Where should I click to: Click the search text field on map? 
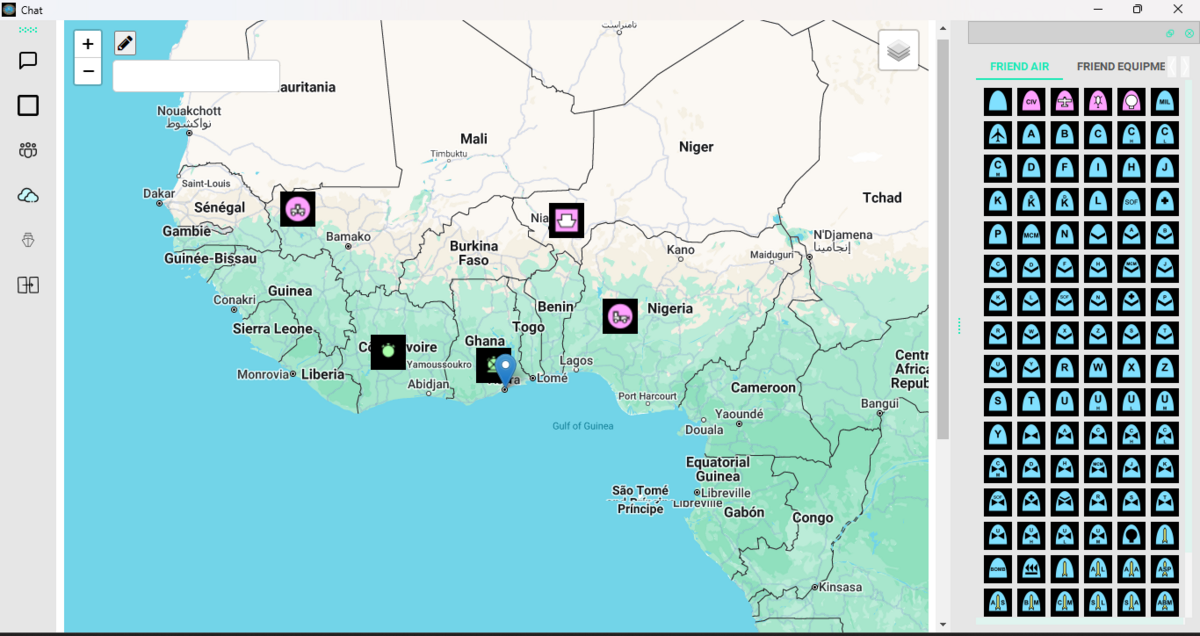point(196,76)
